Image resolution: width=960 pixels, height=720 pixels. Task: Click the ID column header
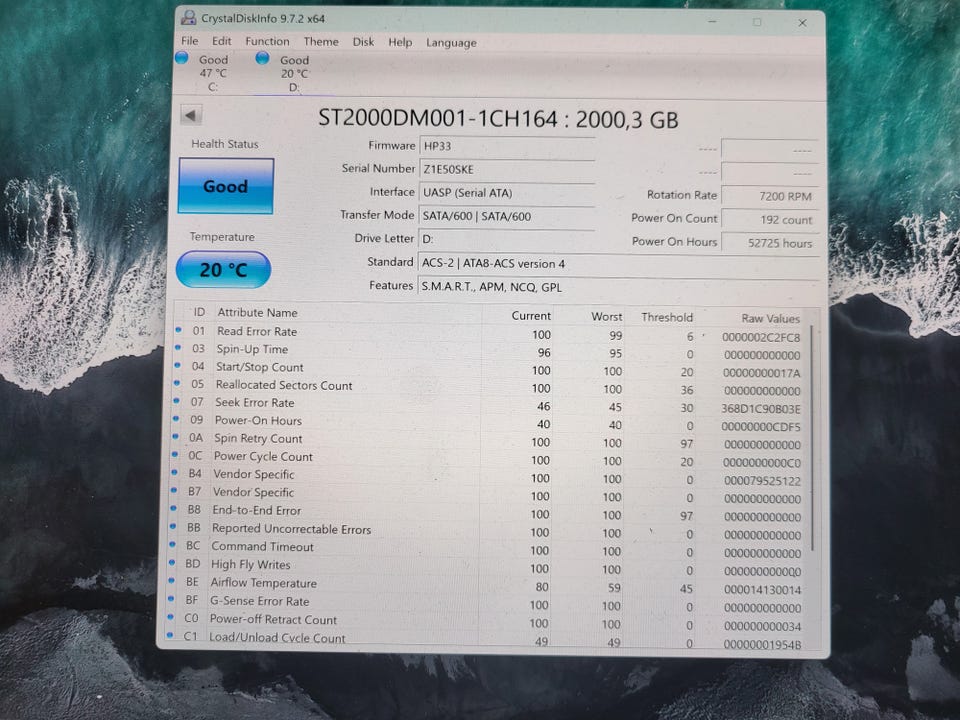[x=199, y=312]
